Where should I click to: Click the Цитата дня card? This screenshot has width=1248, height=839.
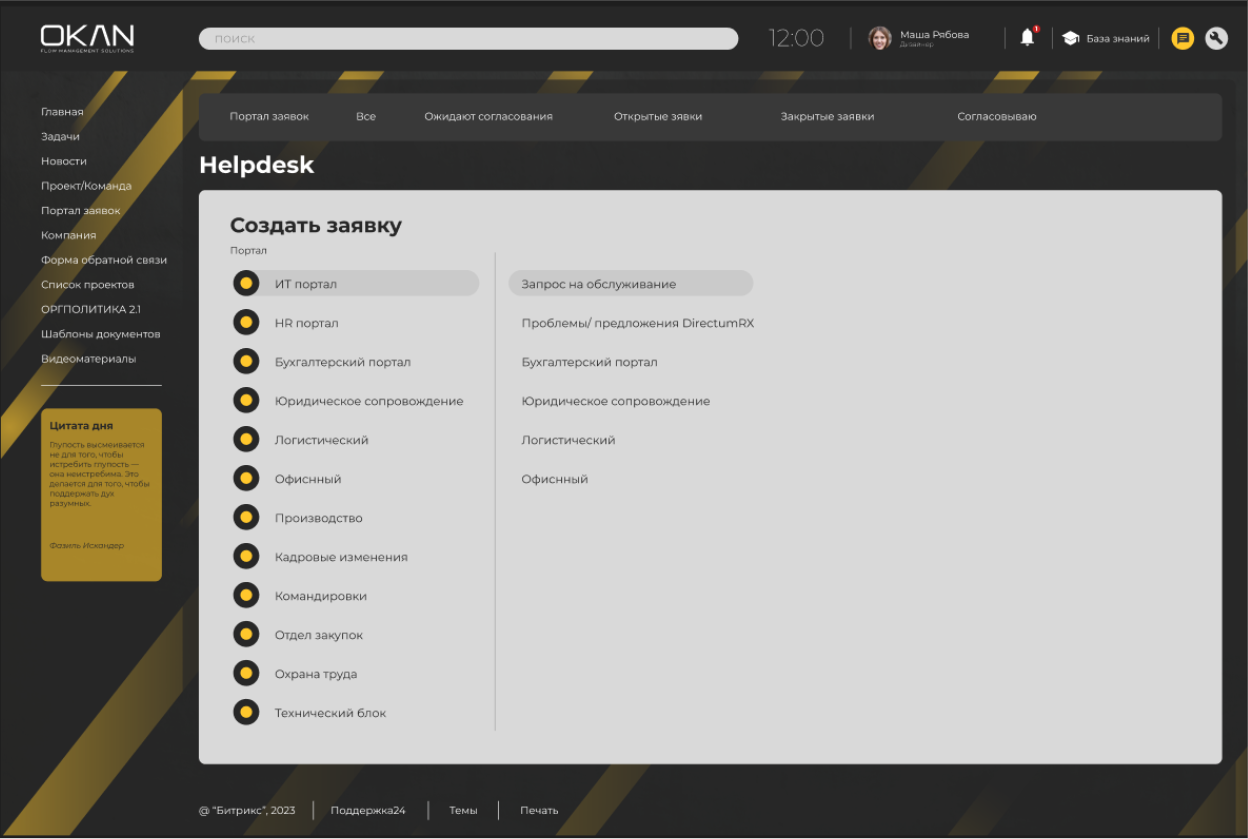click(x=101, y=494)
